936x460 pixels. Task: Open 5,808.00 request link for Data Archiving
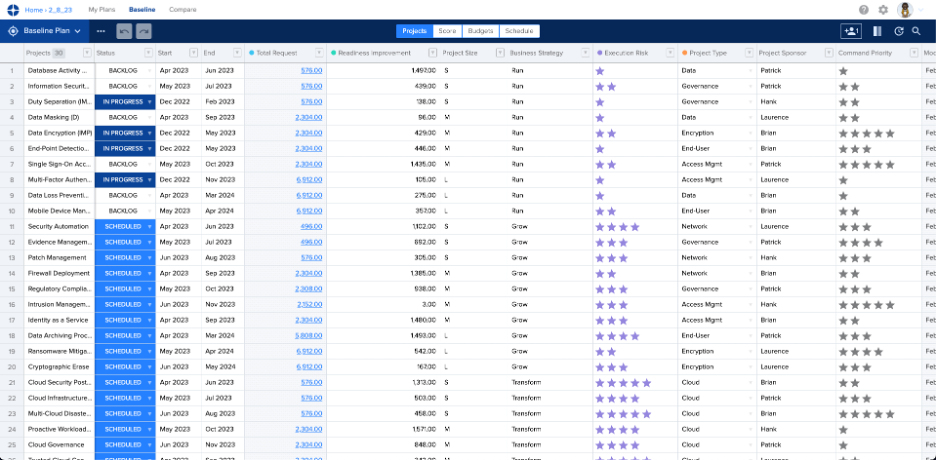pos(309,336)
